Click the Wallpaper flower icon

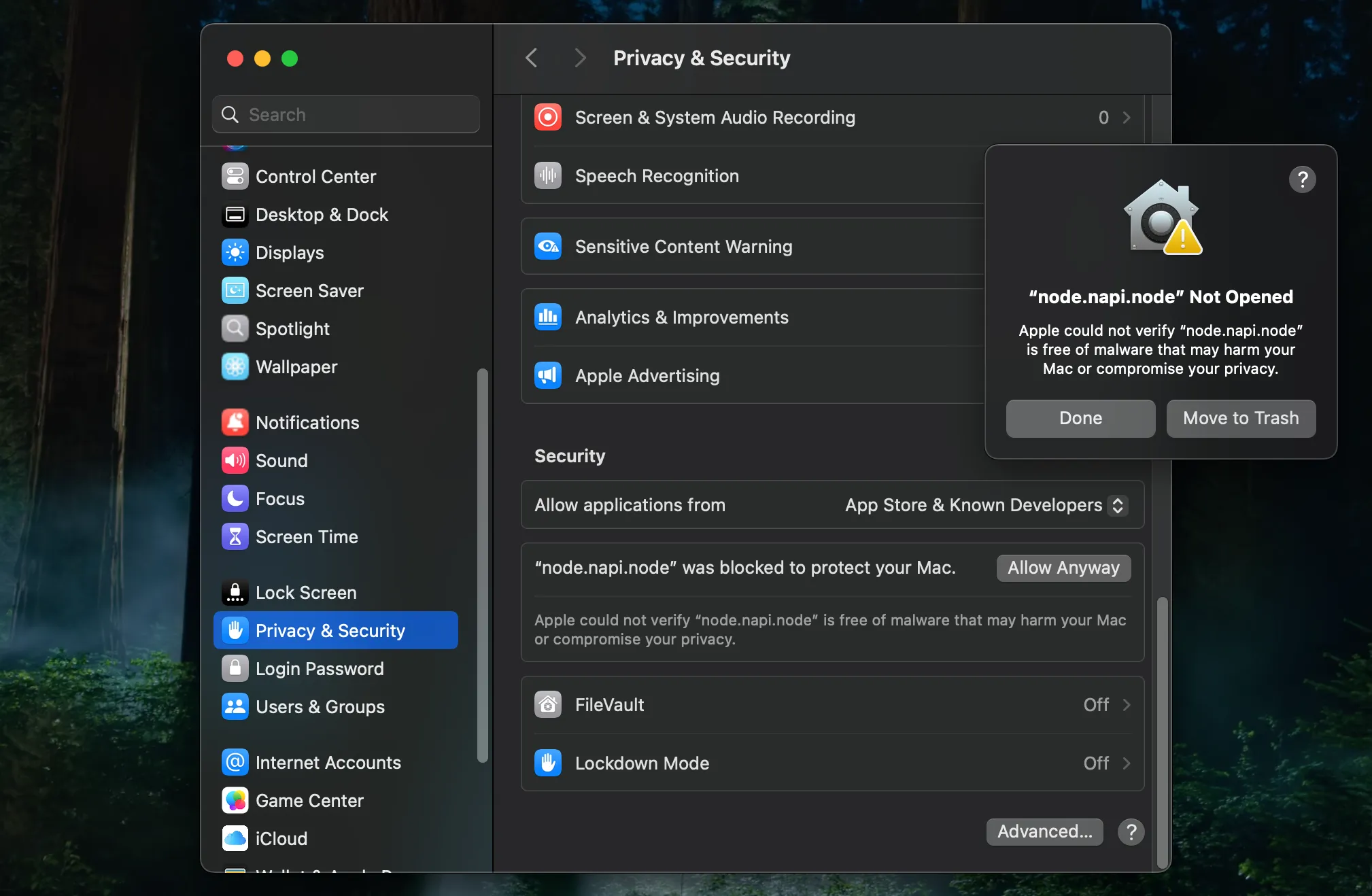[235, 367]
